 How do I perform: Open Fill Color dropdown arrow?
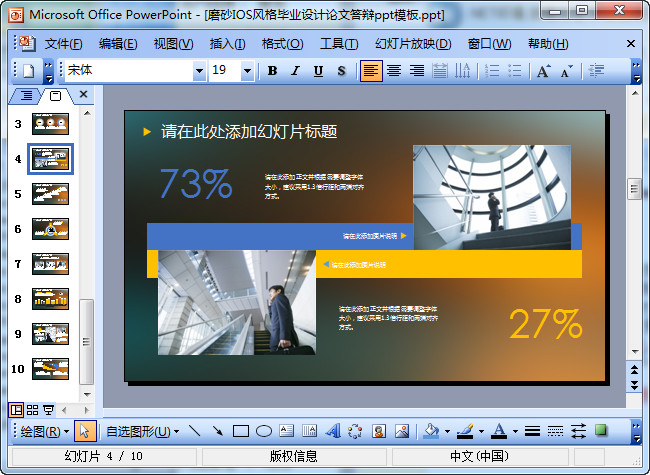pyautogui.click(x=447, y=431)
